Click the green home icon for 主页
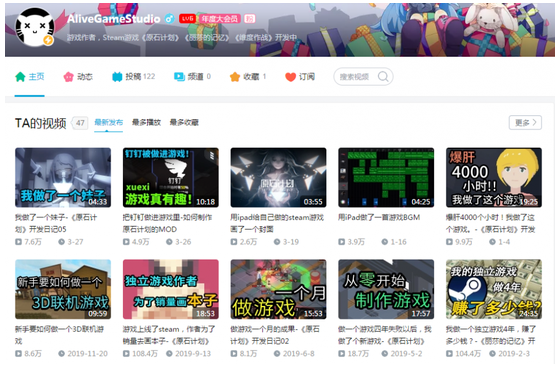The height and width of the screenshot is (366, 556). point(20,77)
